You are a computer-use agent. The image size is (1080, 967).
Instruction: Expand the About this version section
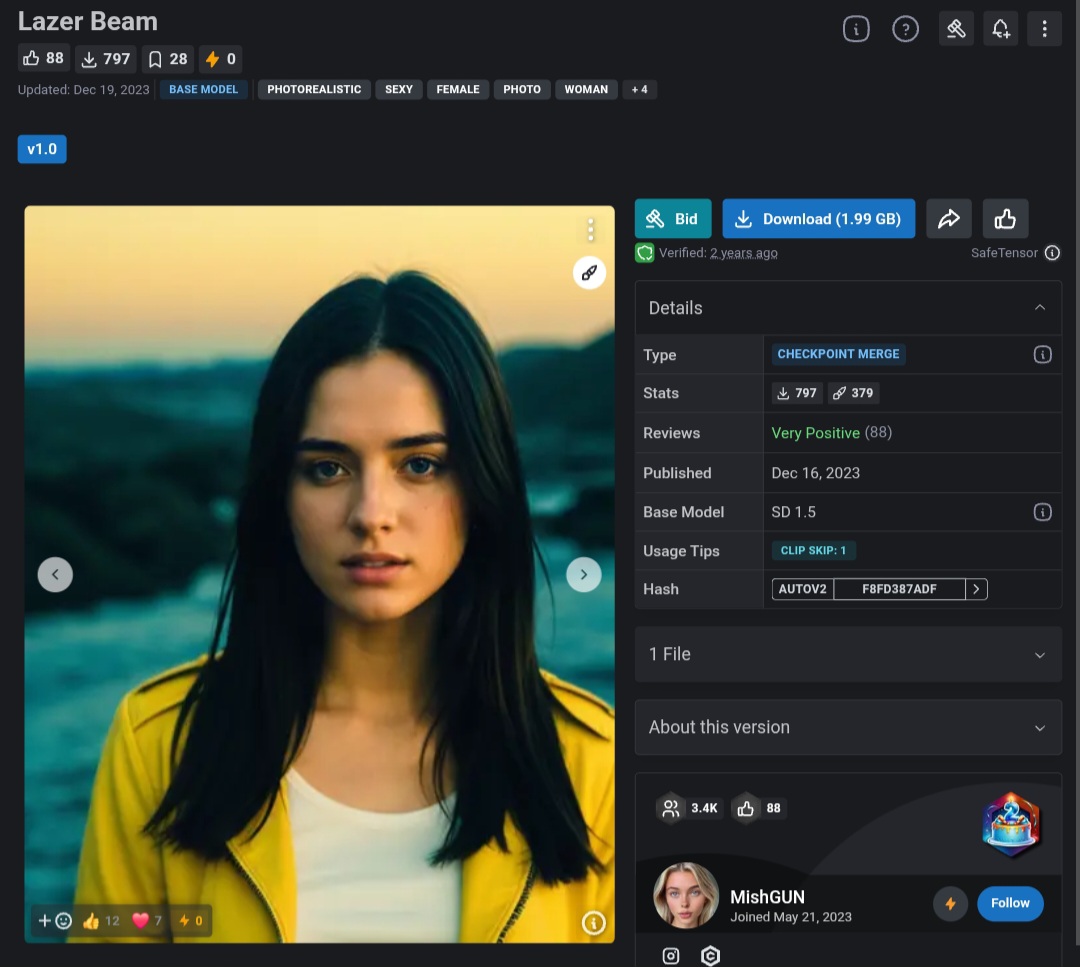coord(848,727)
